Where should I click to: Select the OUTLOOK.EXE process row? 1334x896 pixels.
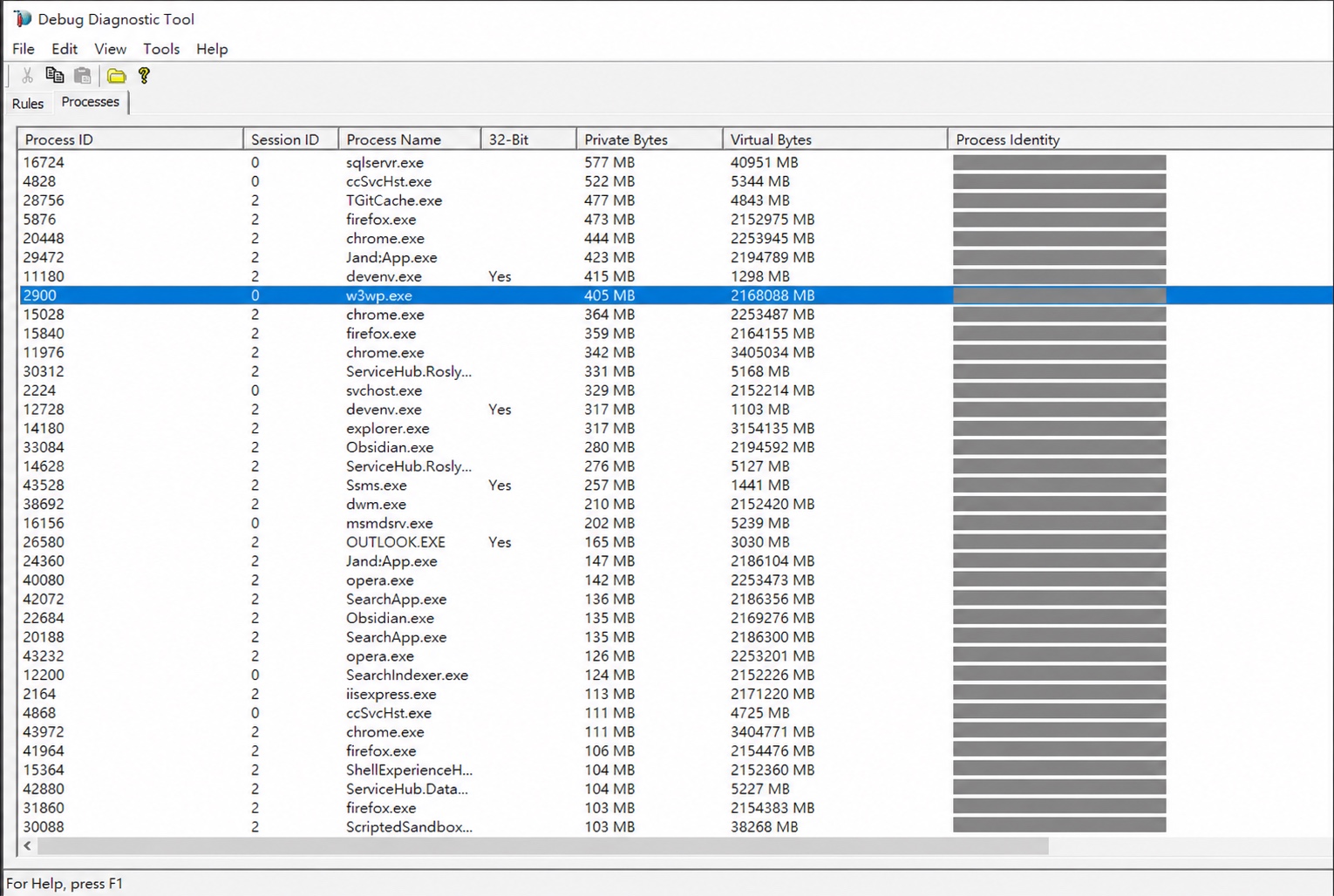[x=676, y=542]
